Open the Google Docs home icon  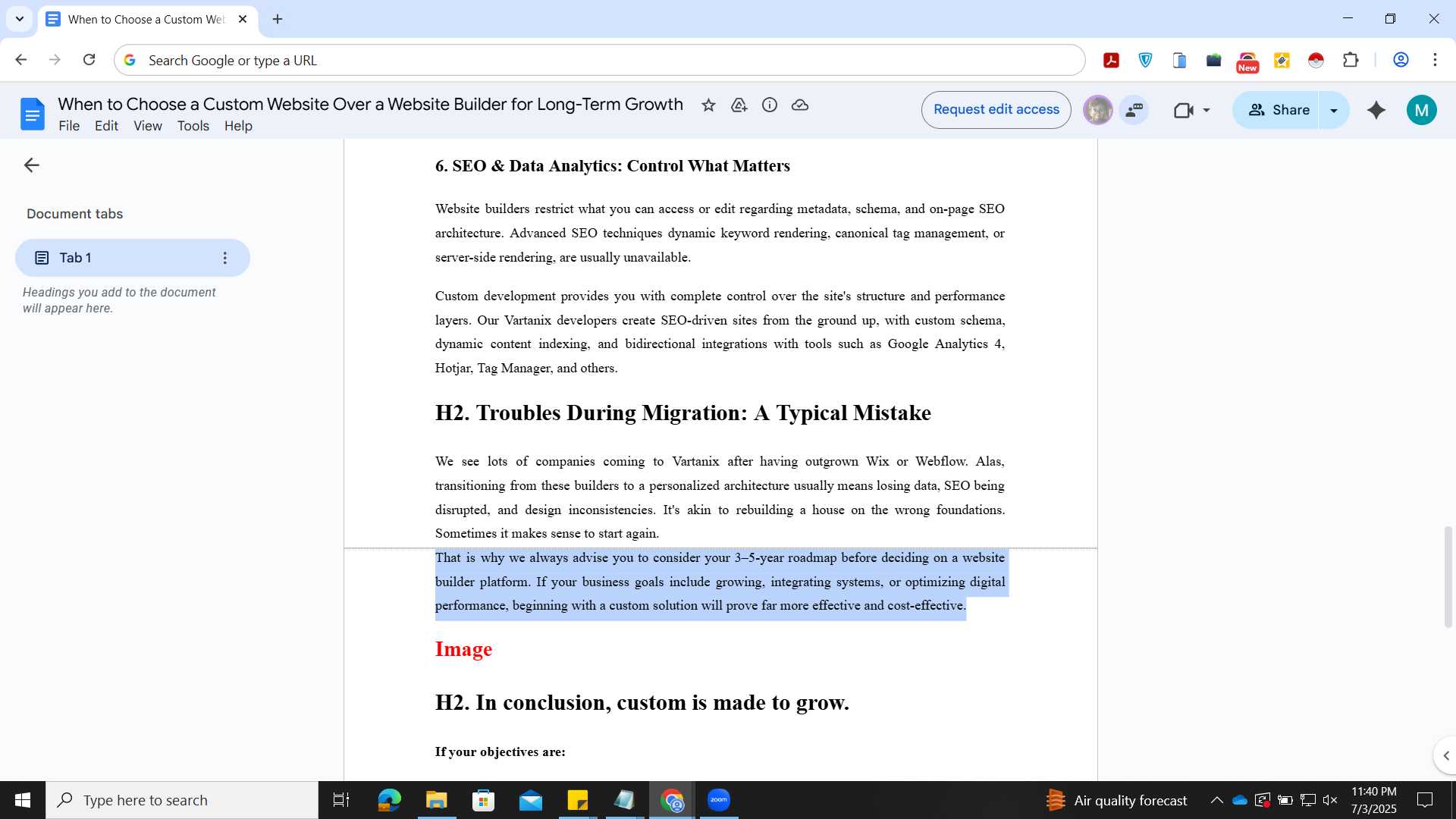(32, 114)
